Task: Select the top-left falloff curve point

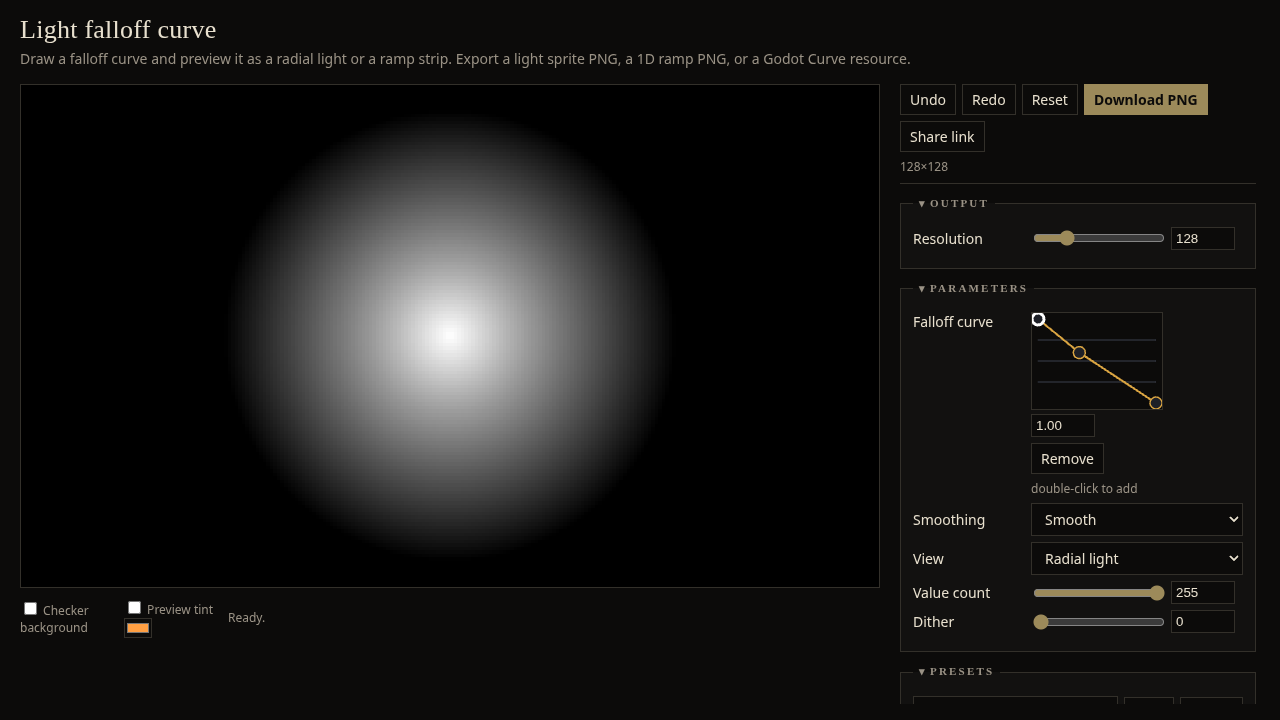Action: click(x=1038, y=319)
